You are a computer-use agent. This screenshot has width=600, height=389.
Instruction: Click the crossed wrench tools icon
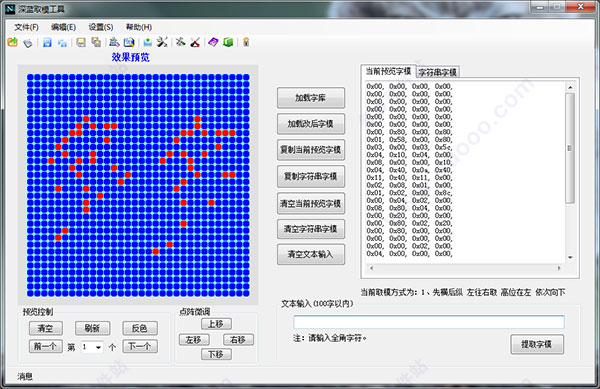[x=162, y=42]
